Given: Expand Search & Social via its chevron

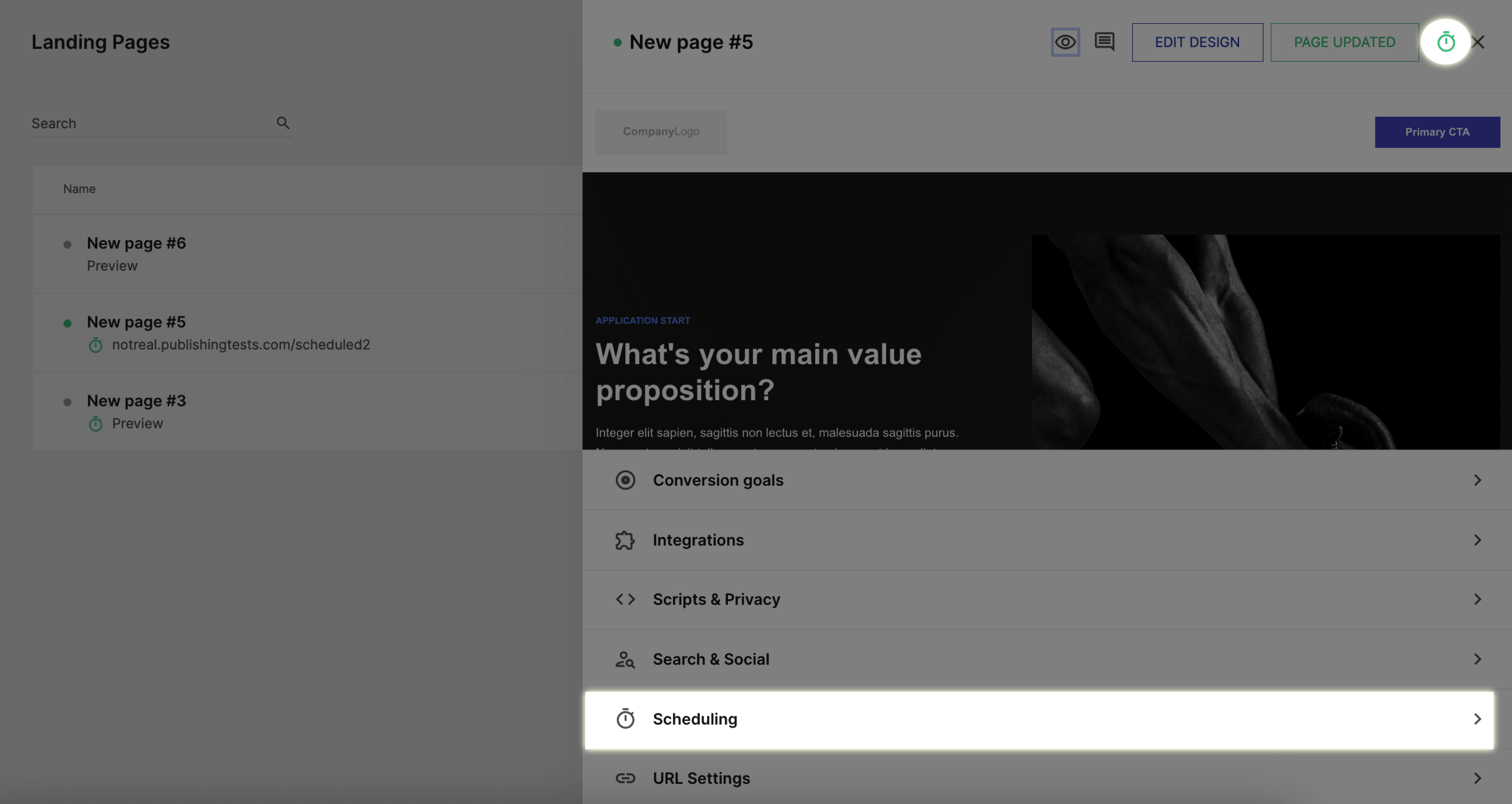Looking at the screenshot, I should 1477,660.
